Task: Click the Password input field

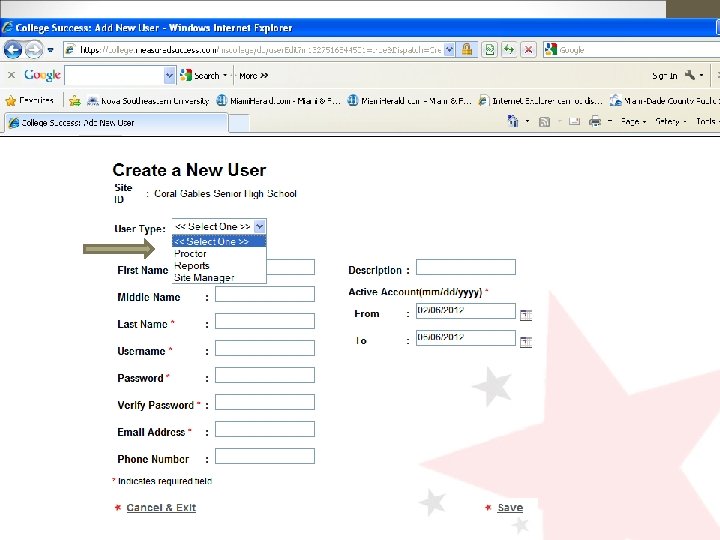Action: pyautogui.click(x=265, y=375)
